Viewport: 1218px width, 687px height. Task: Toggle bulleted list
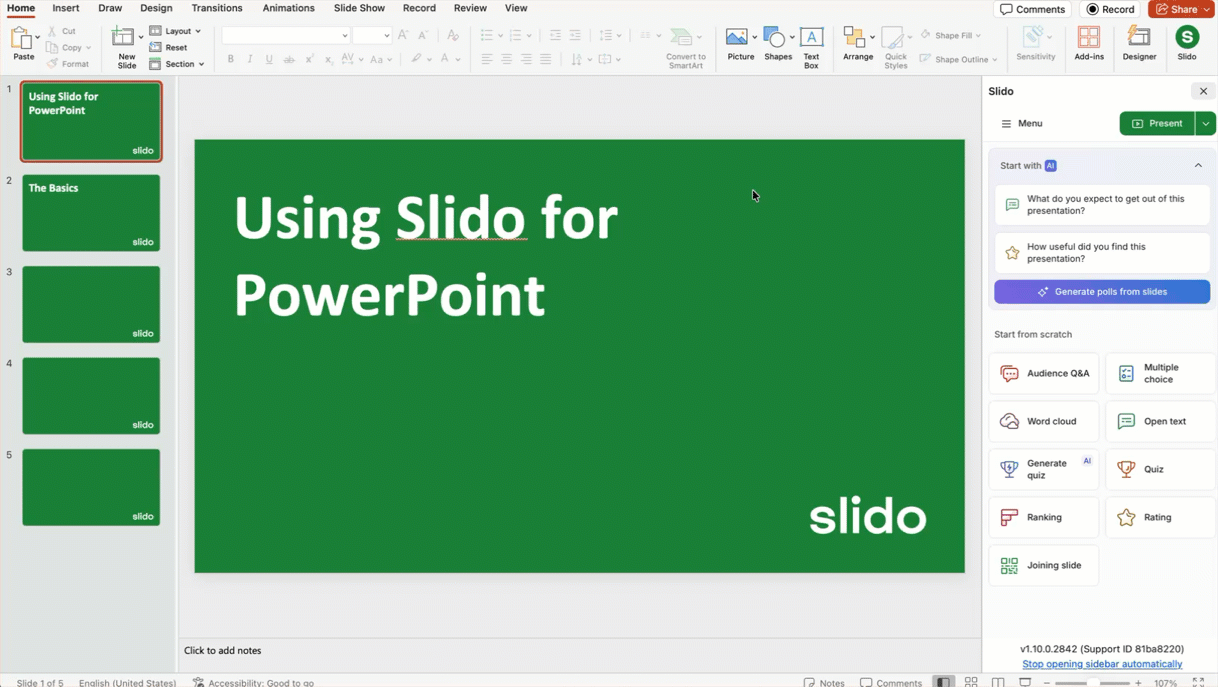point(486,35)
